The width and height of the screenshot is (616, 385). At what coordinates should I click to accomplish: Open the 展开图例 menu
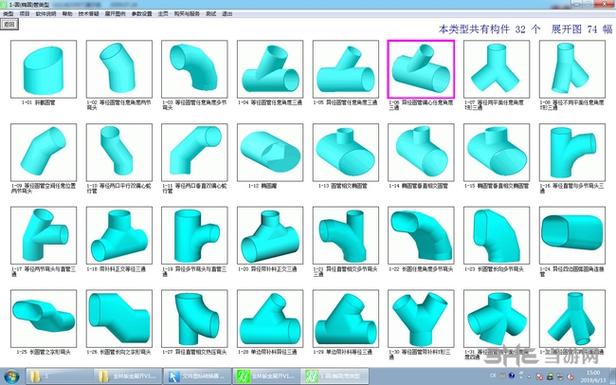[115, 14]
